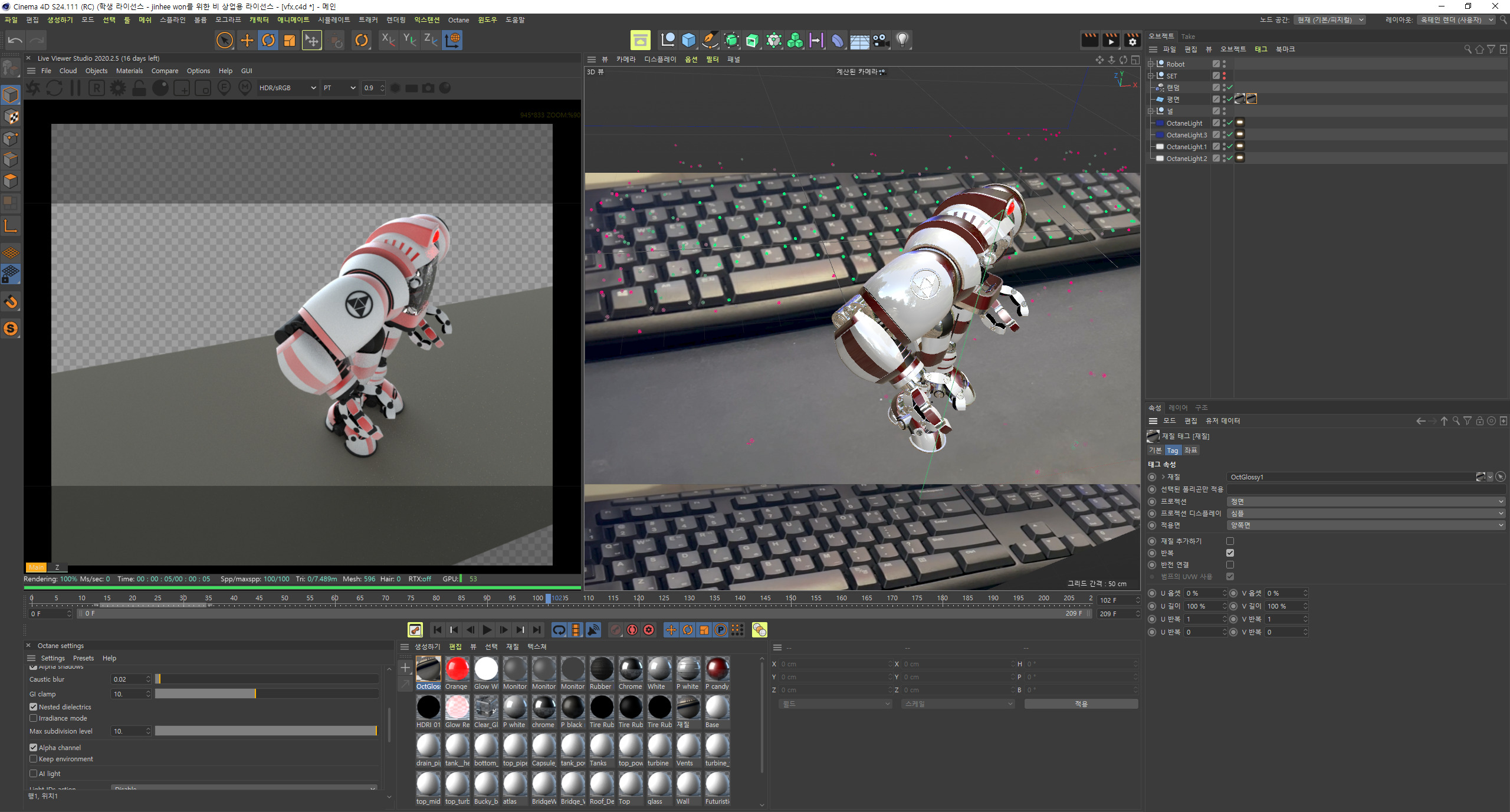Click the Record Active Objects keyframe icon

click(x=616, y=630)
